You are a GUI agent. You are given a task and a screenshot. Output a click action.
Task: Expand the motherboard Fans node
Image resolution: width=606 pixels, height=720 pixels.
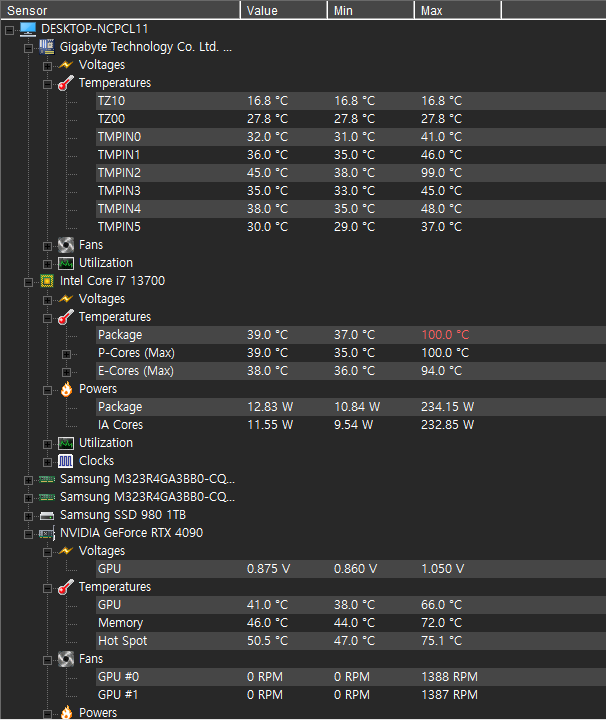point(47,247)
